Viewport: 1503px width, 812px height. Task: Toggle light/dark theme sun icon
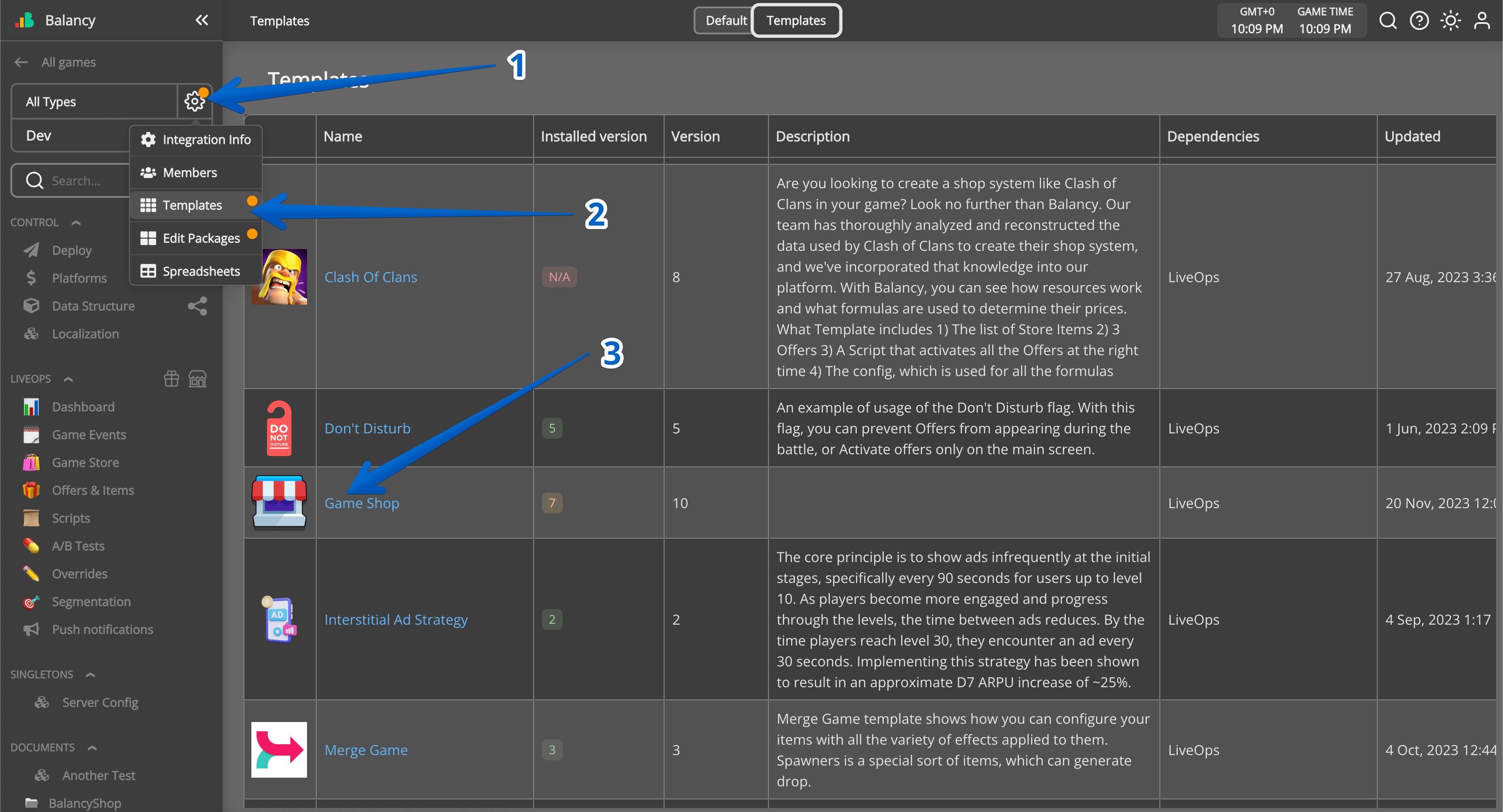click(x=1450, y=21)
